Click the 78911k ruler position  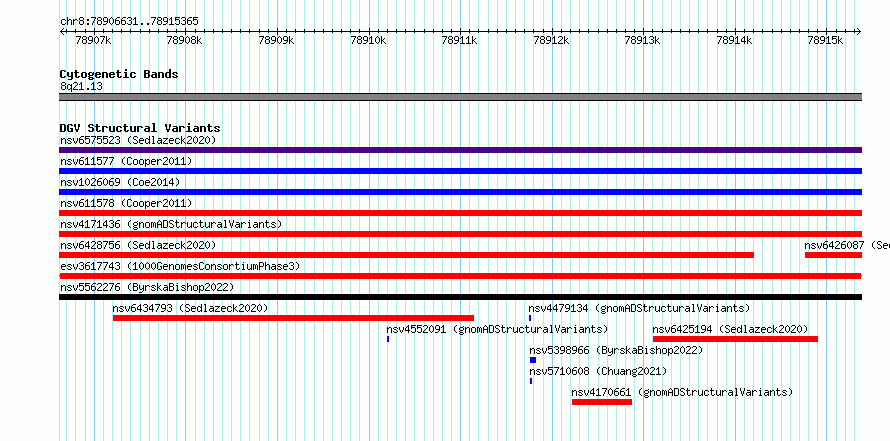460,41
